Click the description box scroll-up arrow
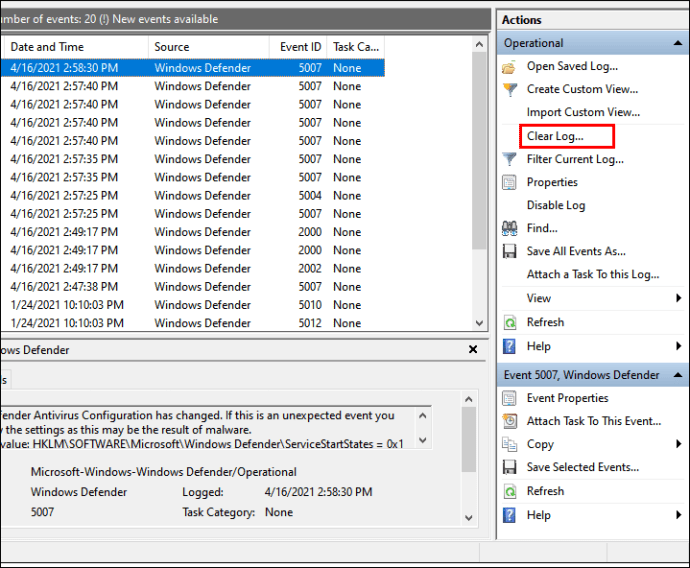 click(x=423, y=415)
